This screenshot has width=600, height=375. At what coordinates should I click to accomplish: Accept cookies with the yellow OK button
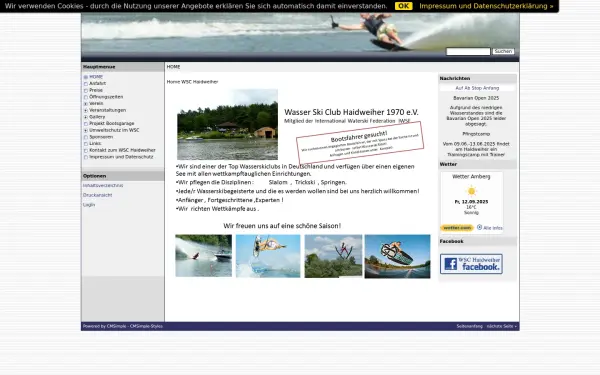tap(403, 6)
